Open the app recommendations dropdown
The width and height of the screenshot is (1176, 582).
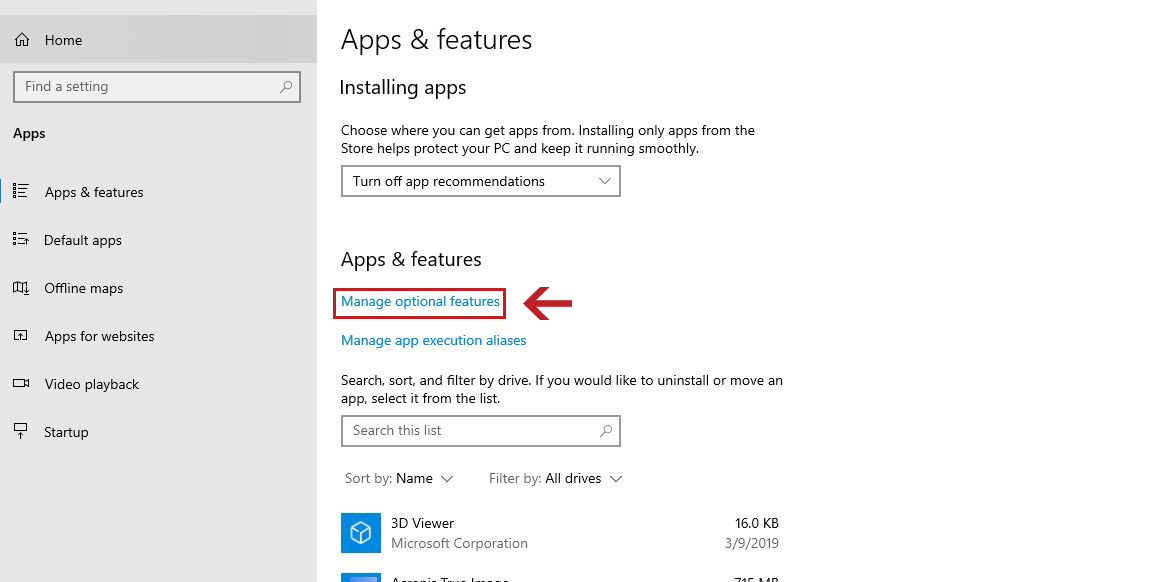point(481,182)
